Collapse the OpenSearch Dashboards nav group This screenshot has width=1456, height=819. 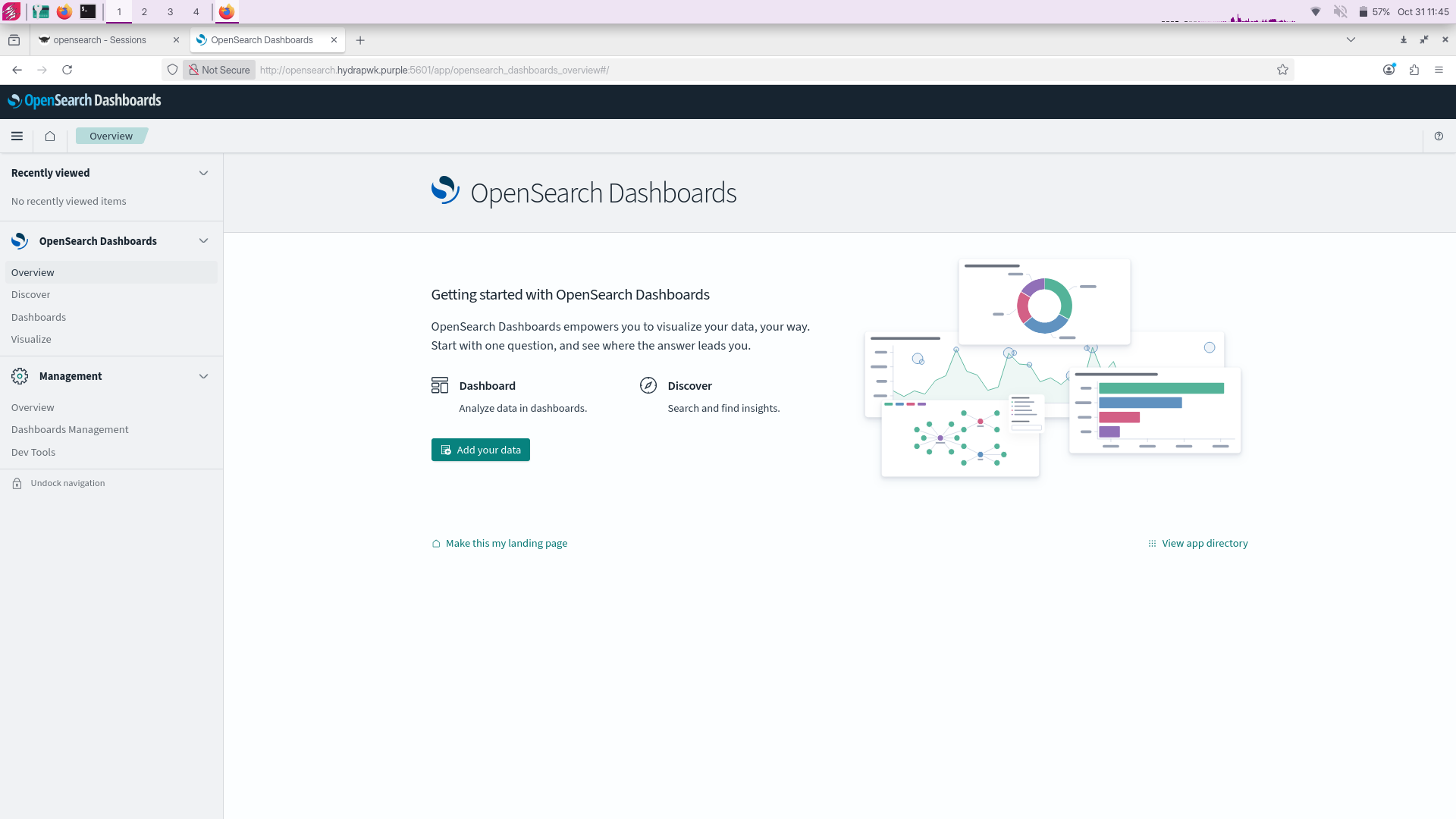tap(203, 241)
